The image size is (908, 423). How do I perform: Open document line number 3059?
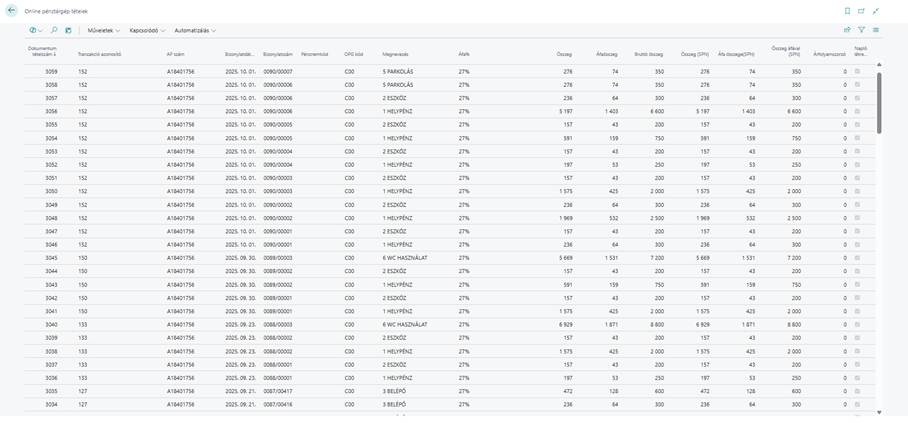(51, 71)
